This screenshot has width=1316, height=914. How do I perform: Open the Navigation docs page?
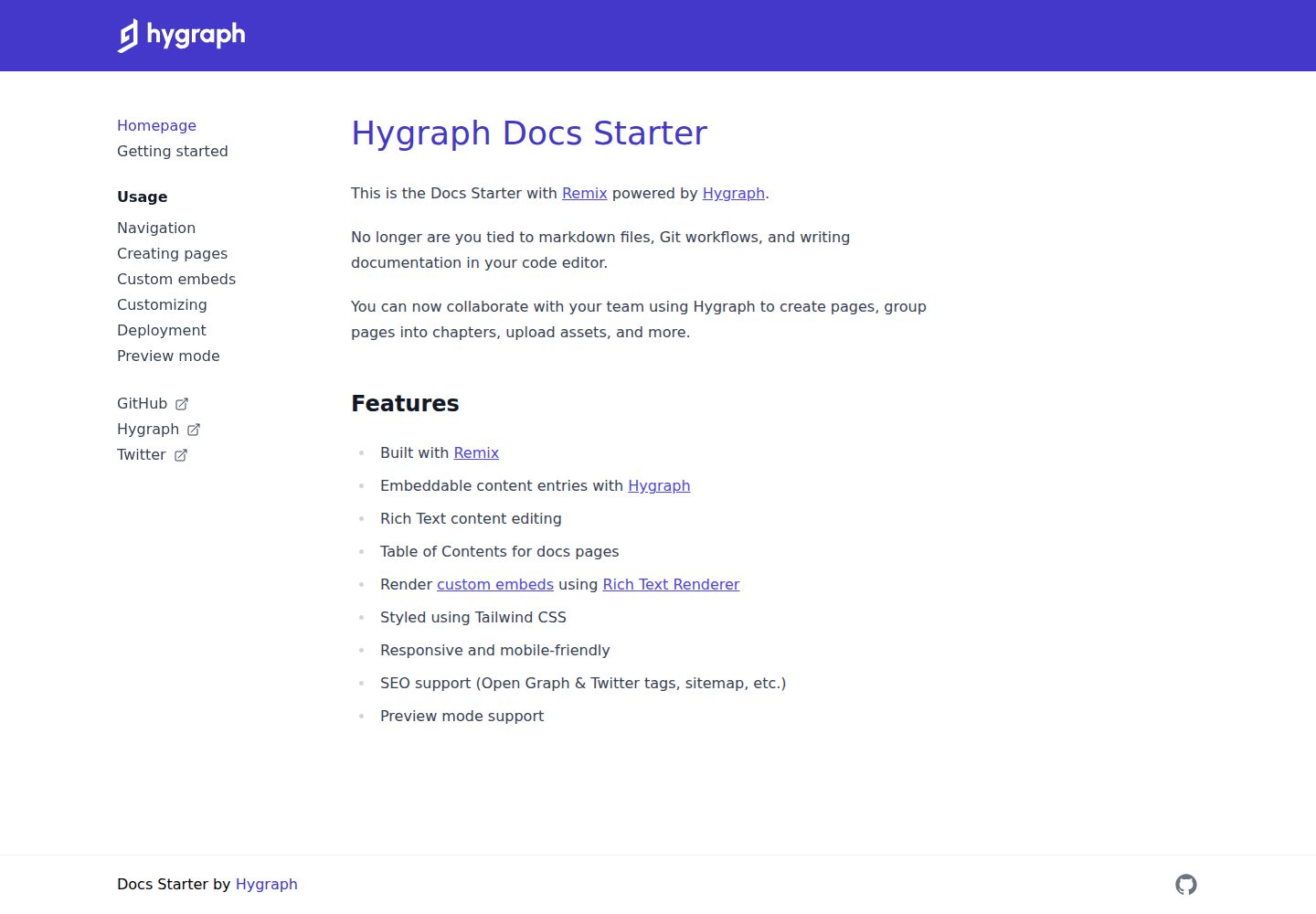click(x=156, y=228)
